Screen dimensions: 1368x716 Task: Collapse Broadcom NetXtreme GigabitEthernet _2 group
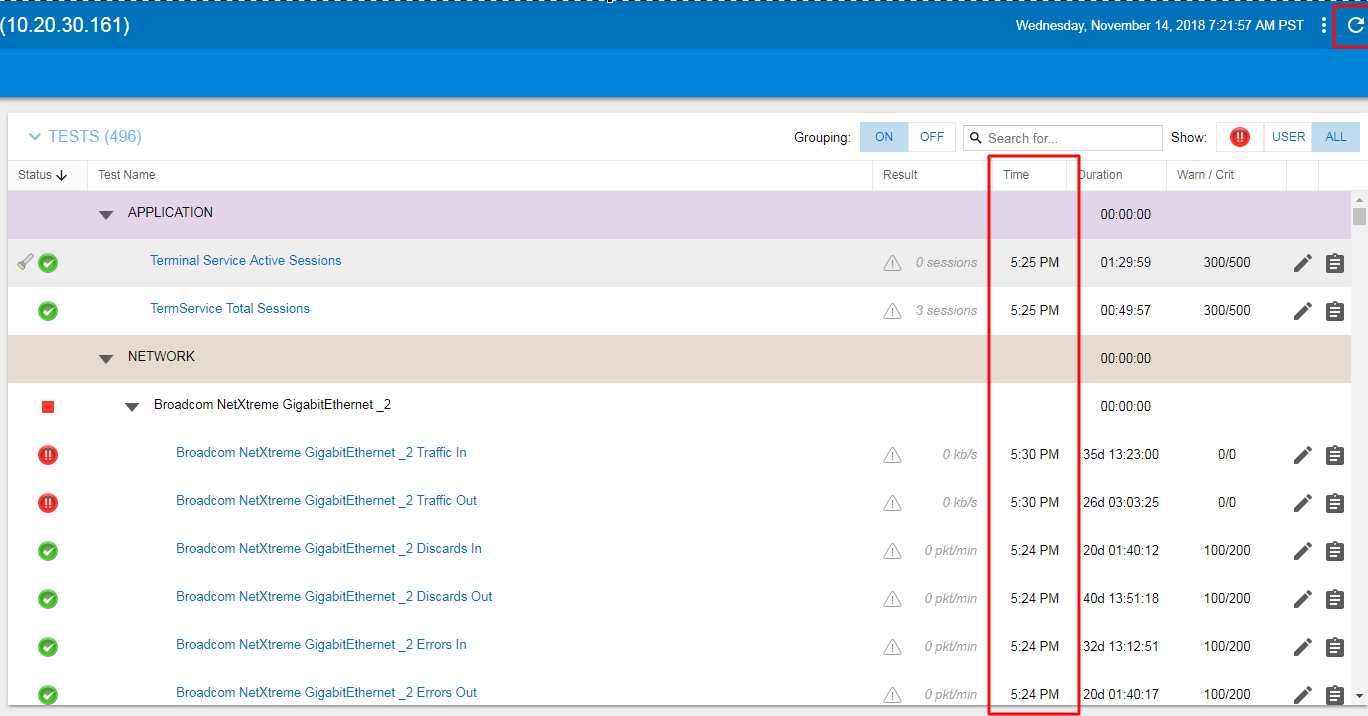click(x=132, y=406)
